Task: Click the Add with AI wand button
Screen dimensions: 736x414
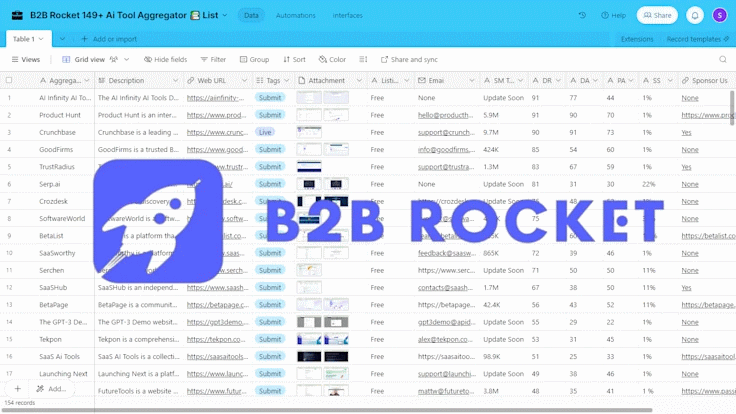Action: click(51, 389)
